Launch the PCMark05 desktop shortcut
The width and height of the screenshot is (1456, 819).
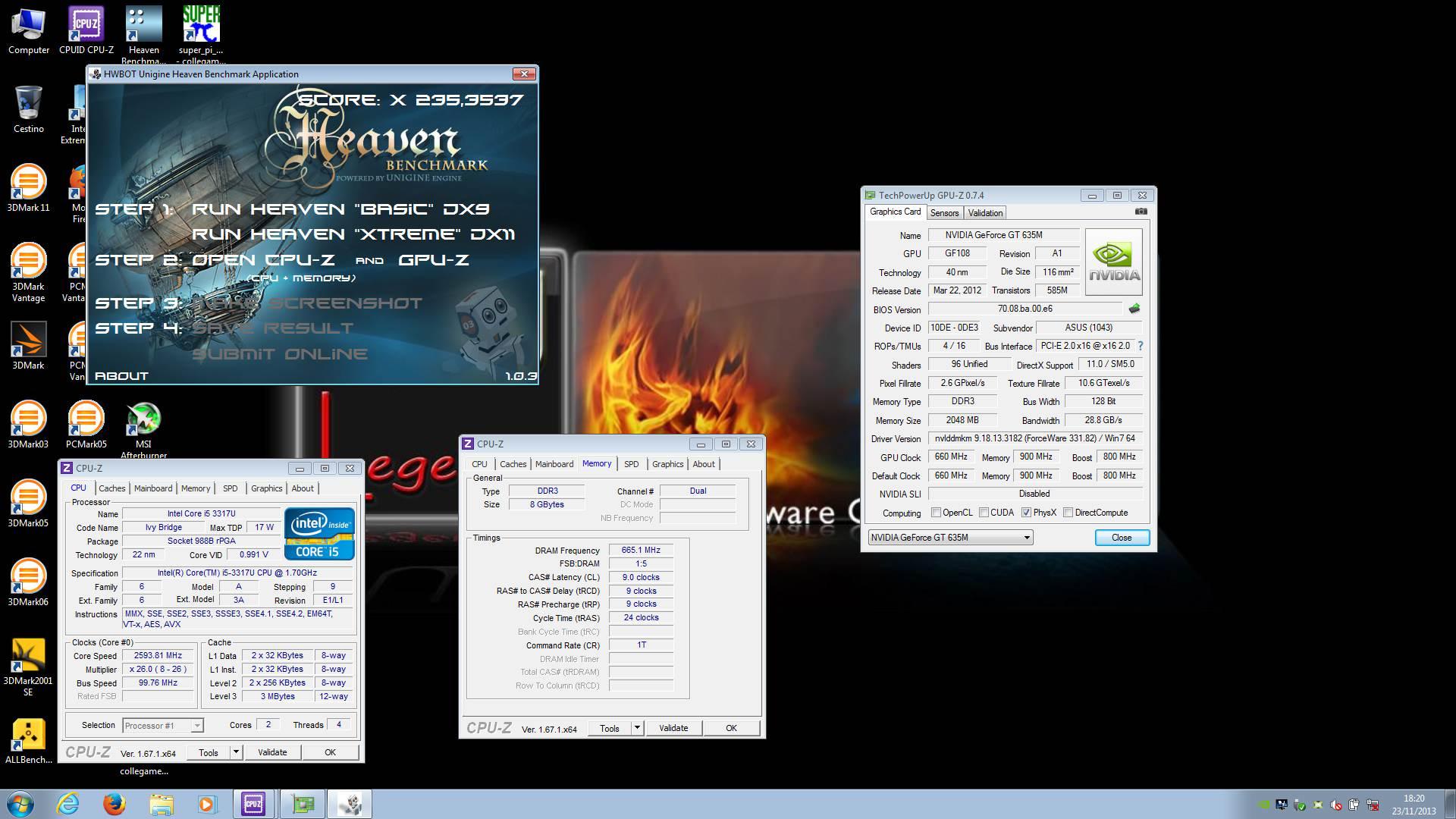86,425
